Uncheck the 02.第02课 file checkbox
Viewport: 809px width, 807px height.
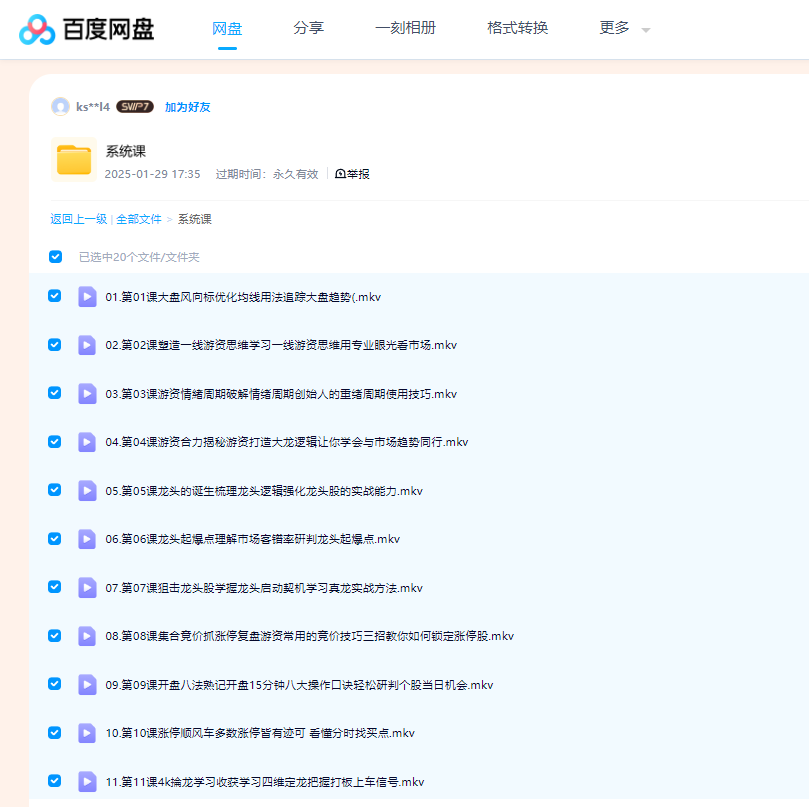click(55, 344)
